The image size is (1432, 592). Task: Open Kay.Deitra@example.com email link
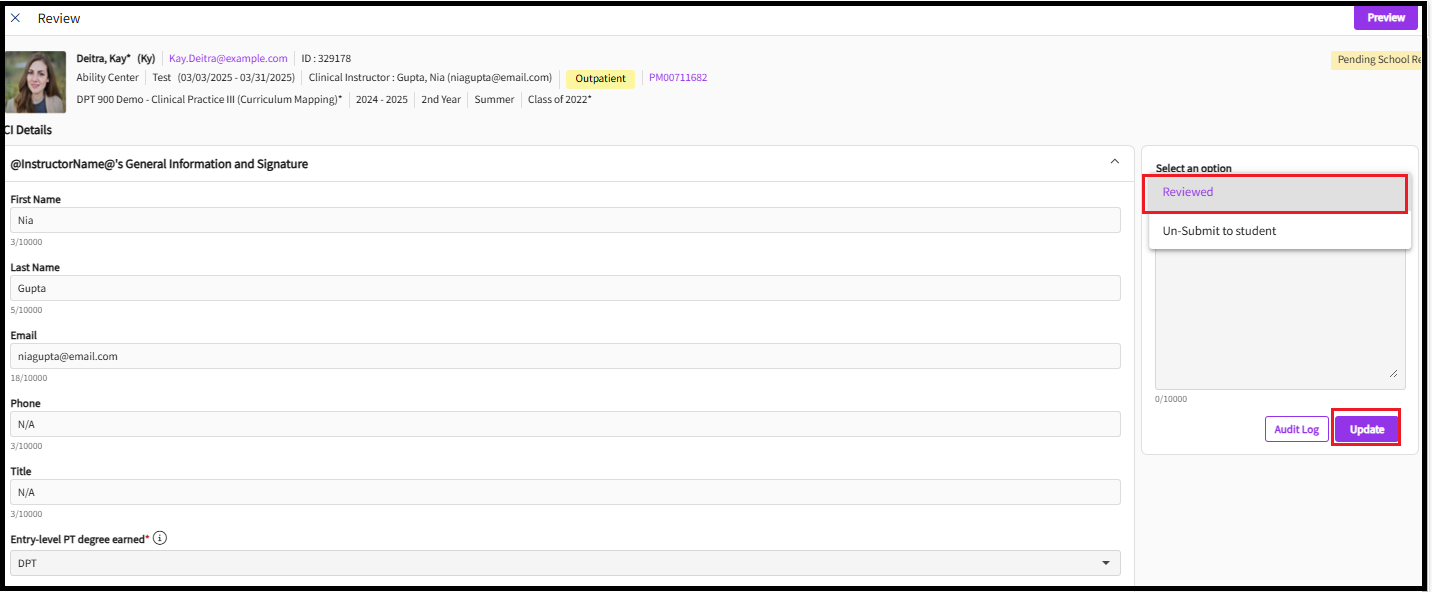(x=228, y=59)
